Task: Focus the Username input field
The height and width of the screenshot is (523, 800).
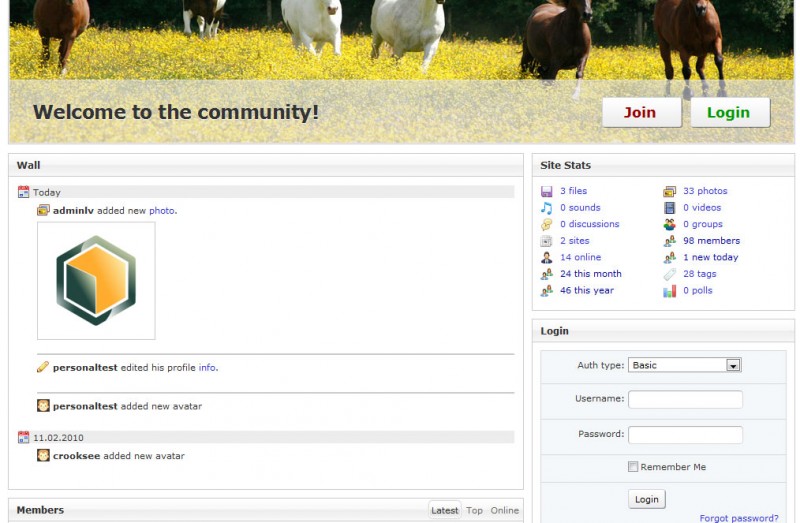Action: coord(685,399)
